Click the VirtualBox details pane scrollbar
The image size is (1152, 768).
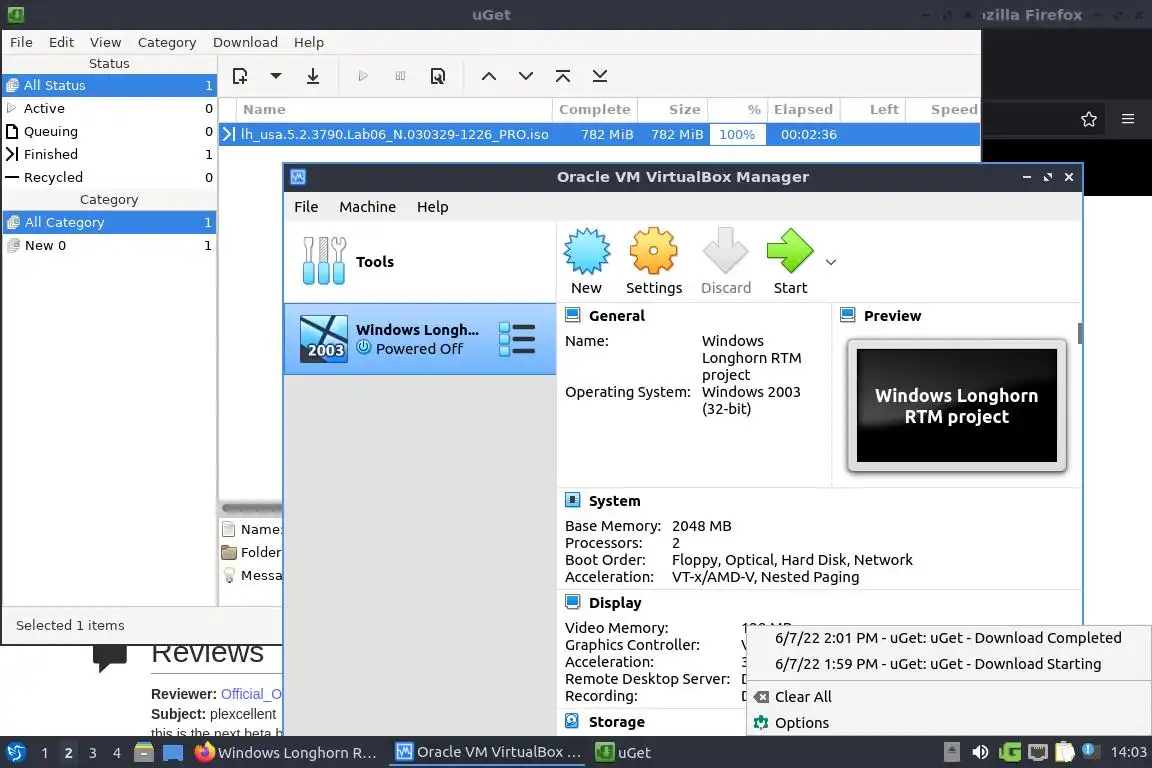click(1079, 333)
